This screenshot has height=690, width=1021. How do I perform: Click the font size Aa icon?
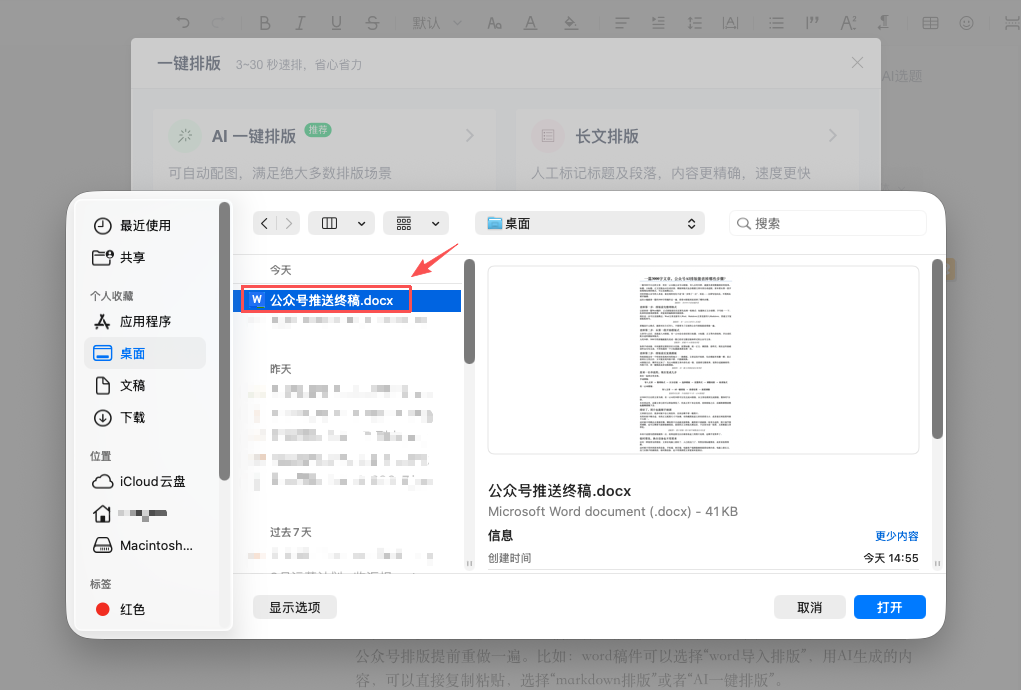pos(494,23)
